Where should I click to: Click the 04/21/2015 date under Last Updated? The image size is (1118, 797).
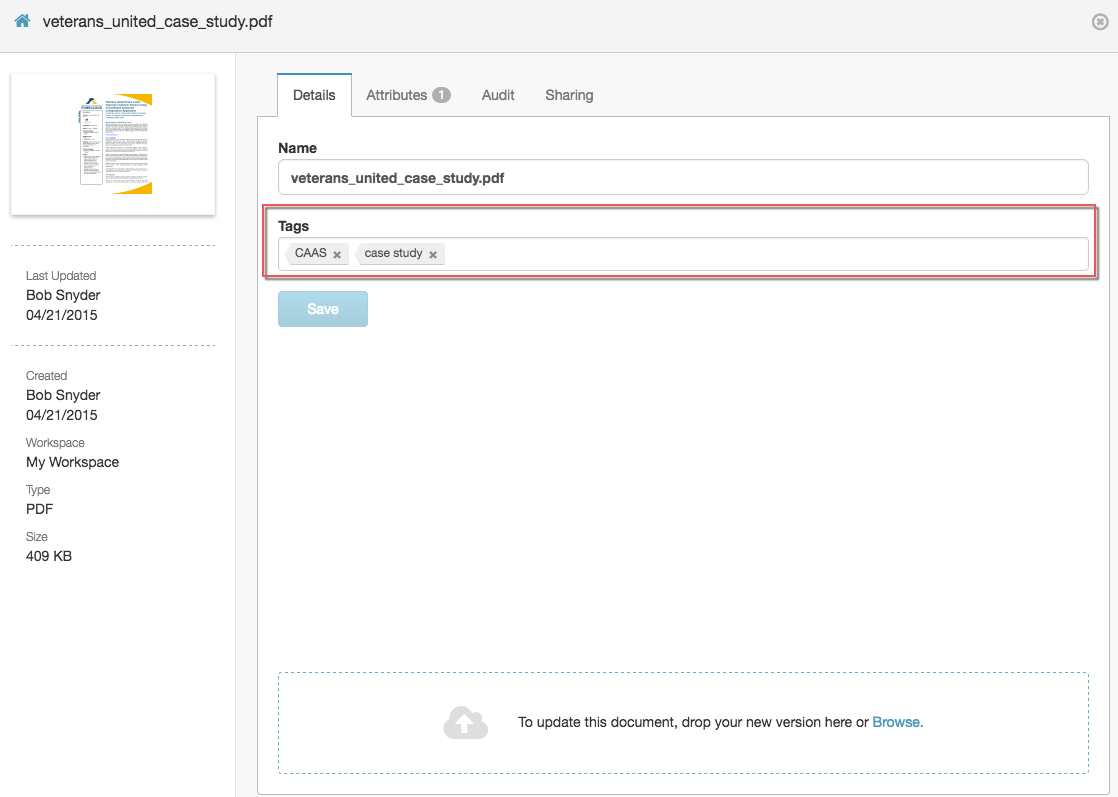(61, 315)
